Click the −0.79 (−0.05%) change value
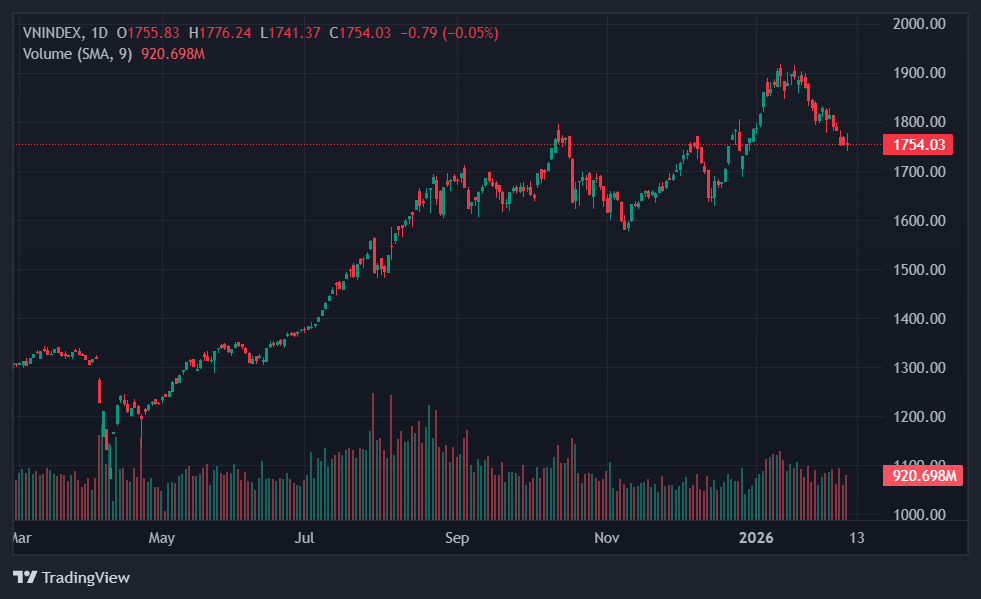Image resolution: width=981 pixels, height=599 pixels. coord(449,33)
